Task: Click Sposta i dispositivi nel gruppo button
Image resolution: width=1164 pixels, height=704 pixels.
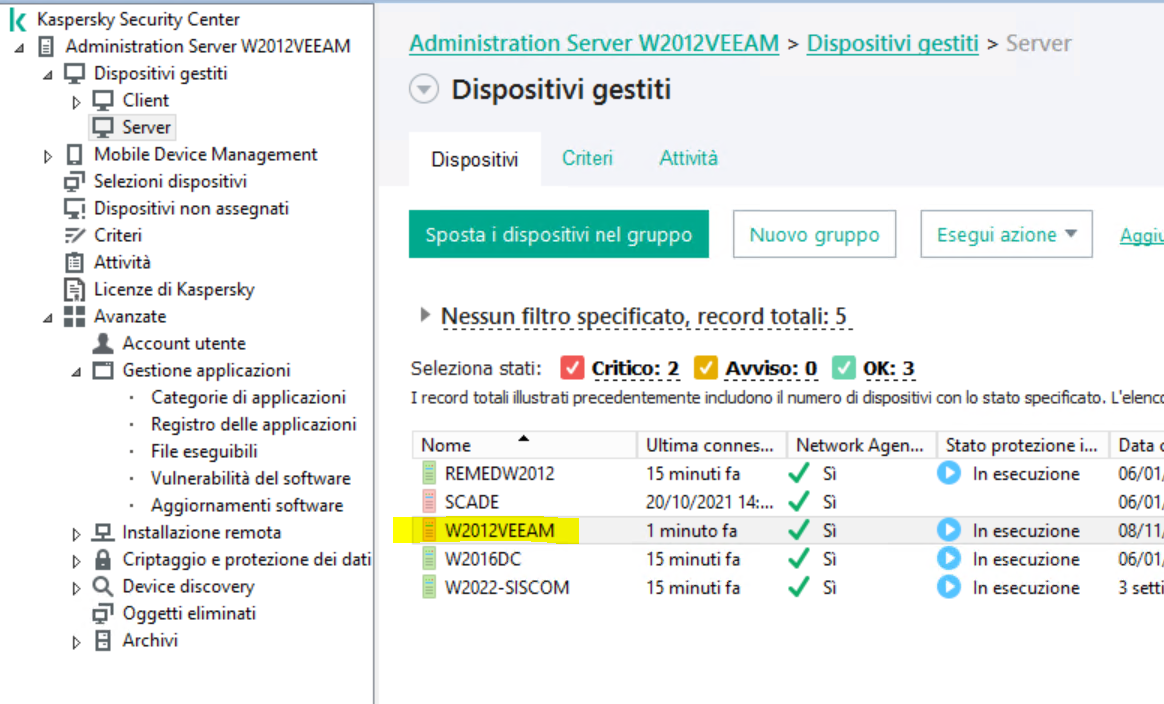Action: click(x=558, y=235)
